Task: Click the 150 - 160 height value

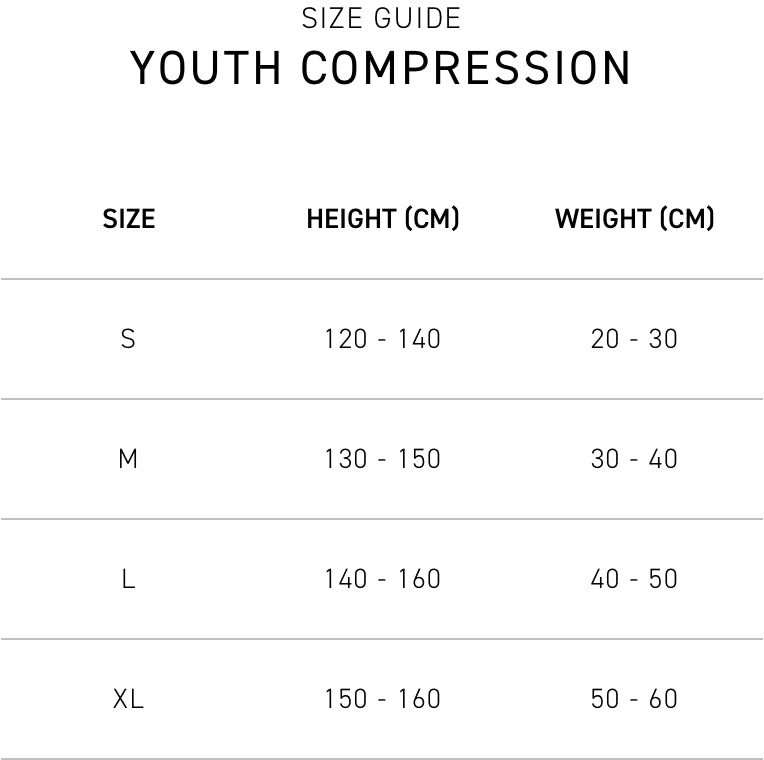Action: point(382,699)
